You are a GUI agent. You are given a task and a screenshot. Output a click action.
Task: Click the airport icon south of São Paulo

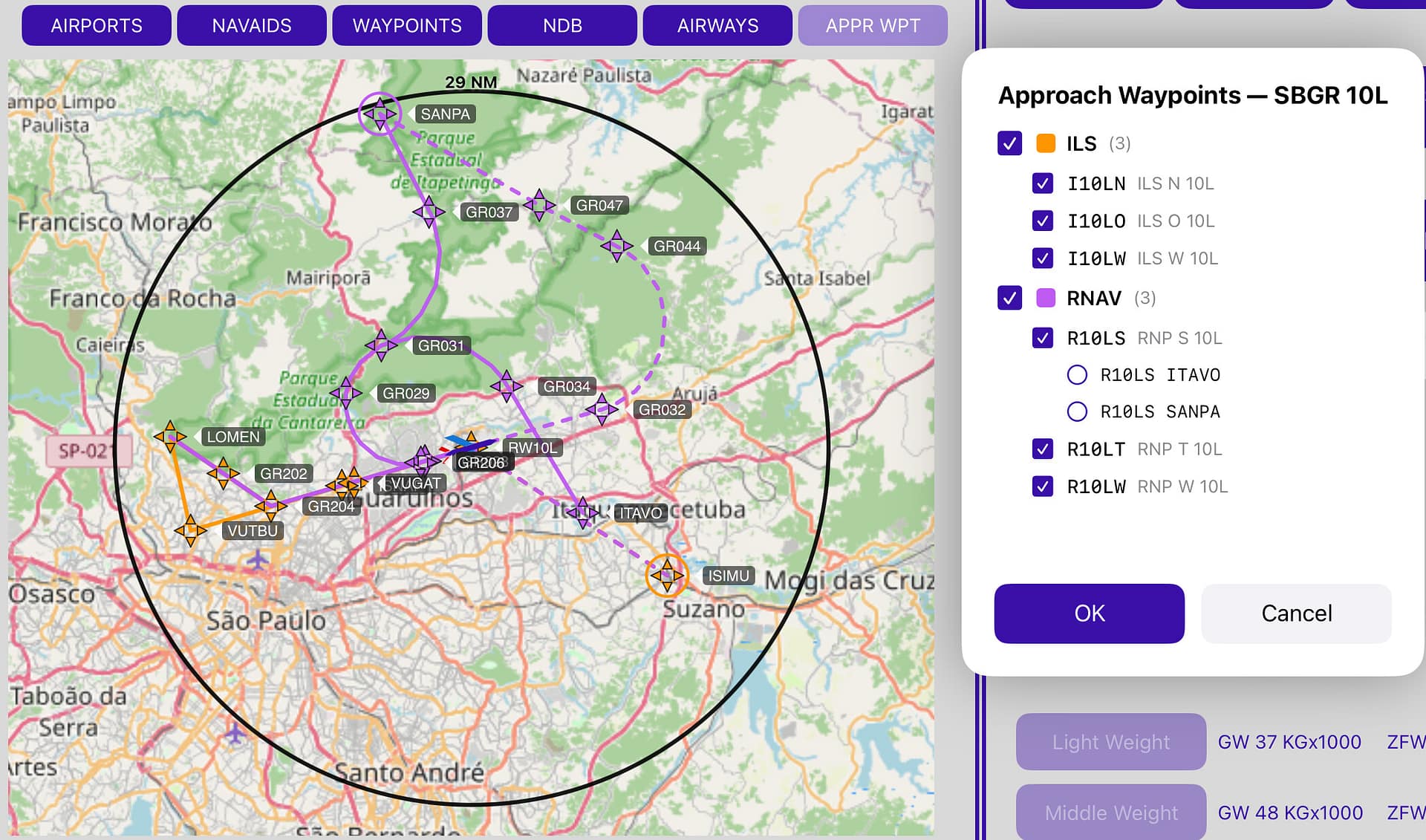235,732
